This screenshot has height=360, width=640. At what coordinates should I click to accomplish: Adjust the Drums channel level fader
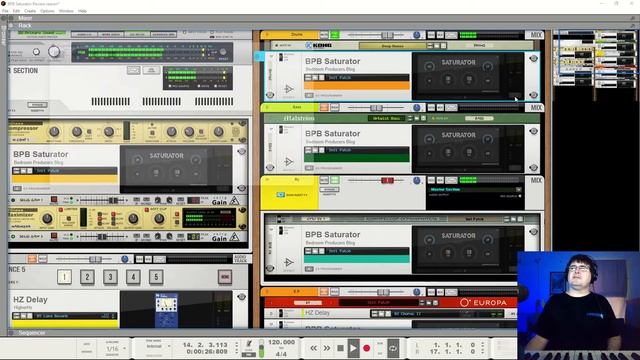(387, 36)
